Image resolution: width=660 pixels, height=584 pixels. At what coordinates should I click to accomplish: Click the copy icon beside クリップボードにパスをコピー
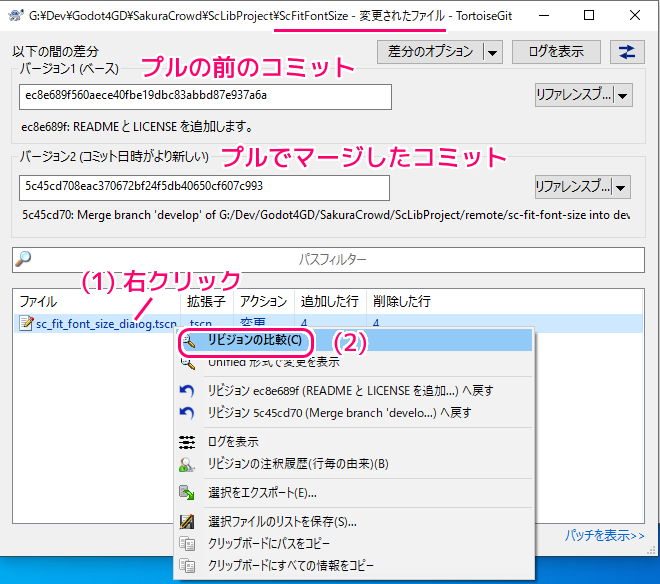coord(187,544)
